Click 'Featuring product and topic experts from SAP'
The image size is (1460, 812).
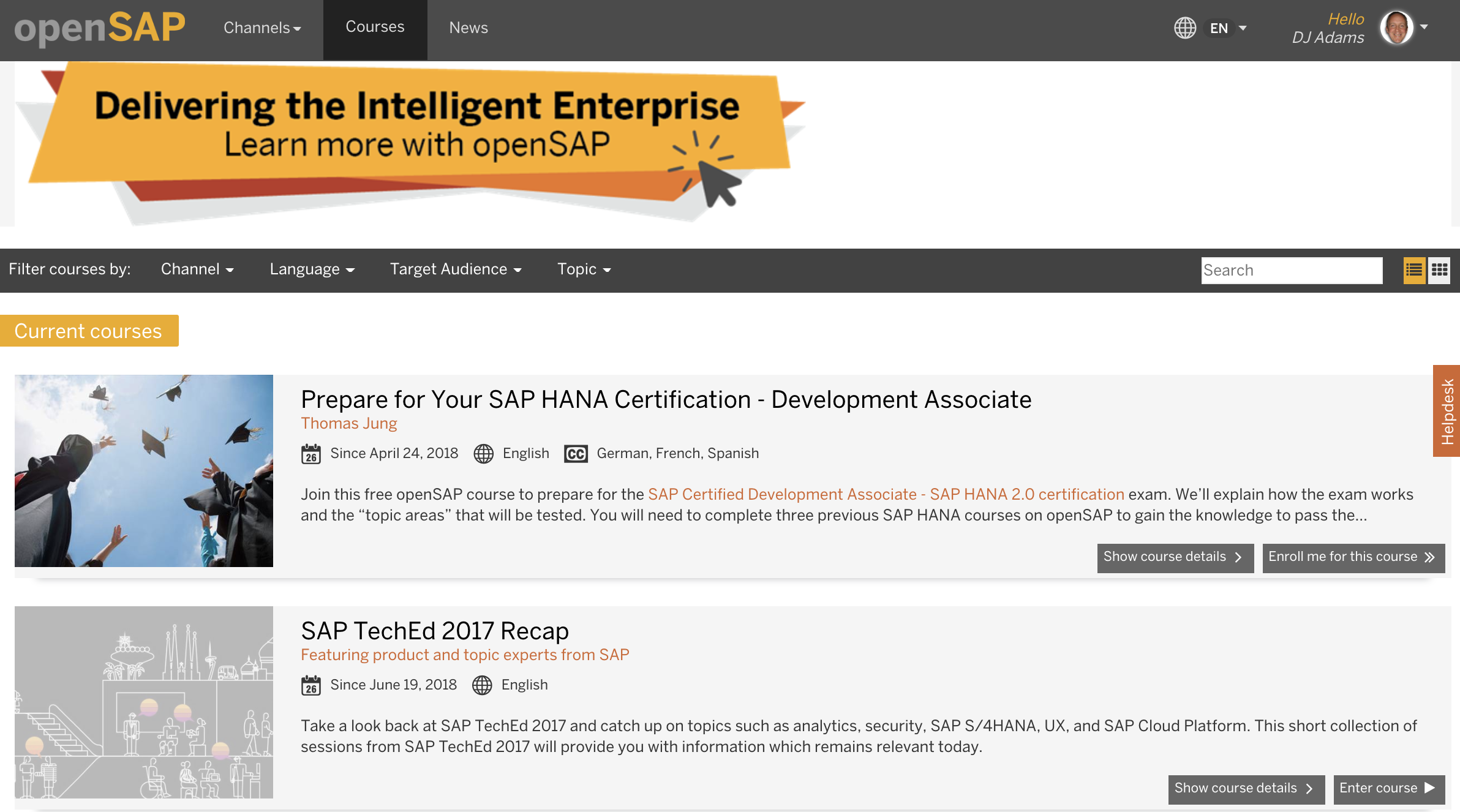[x=465, y=655]
